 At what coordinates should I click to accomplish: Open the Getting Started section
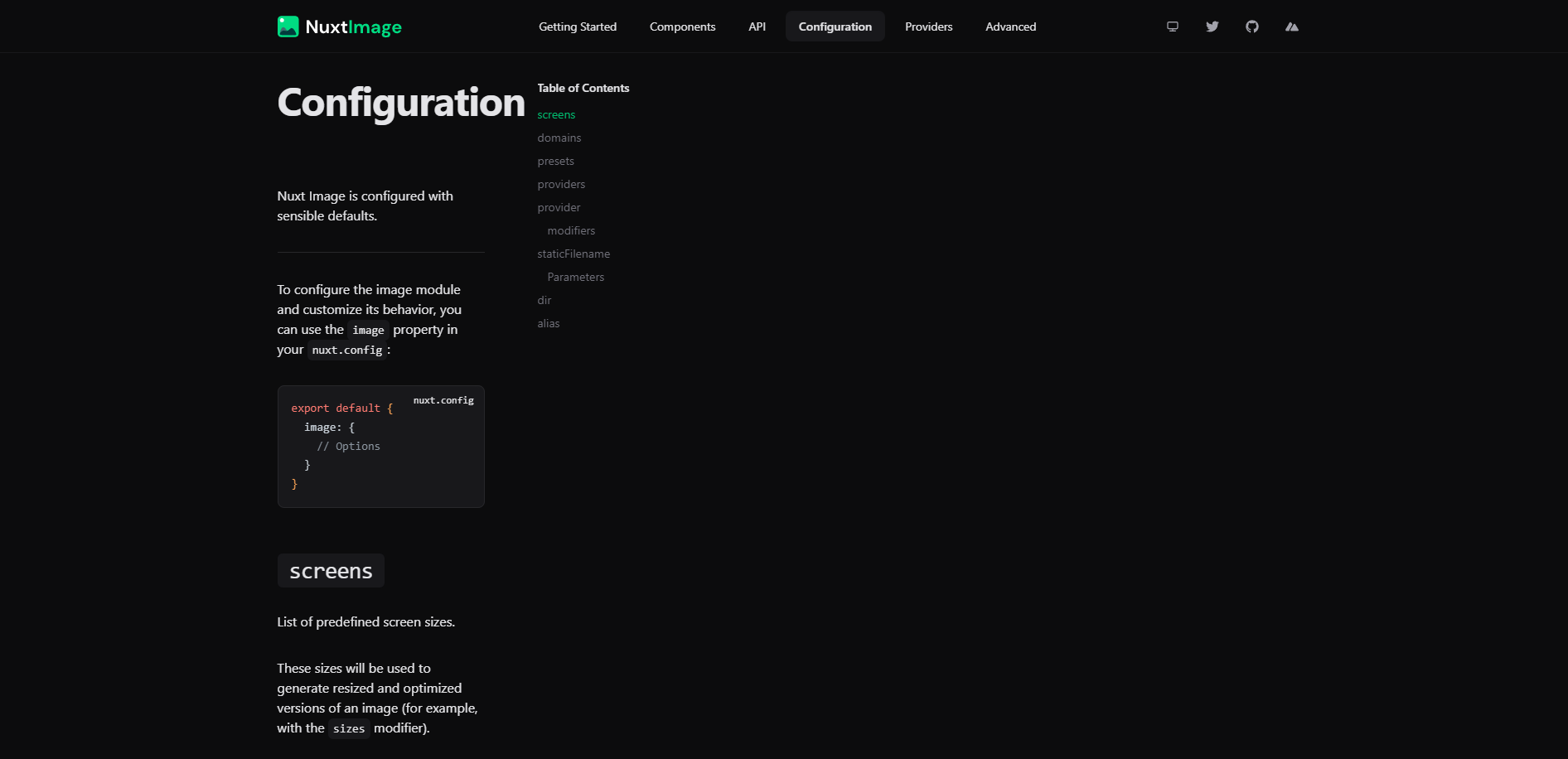tap(578, 26)
